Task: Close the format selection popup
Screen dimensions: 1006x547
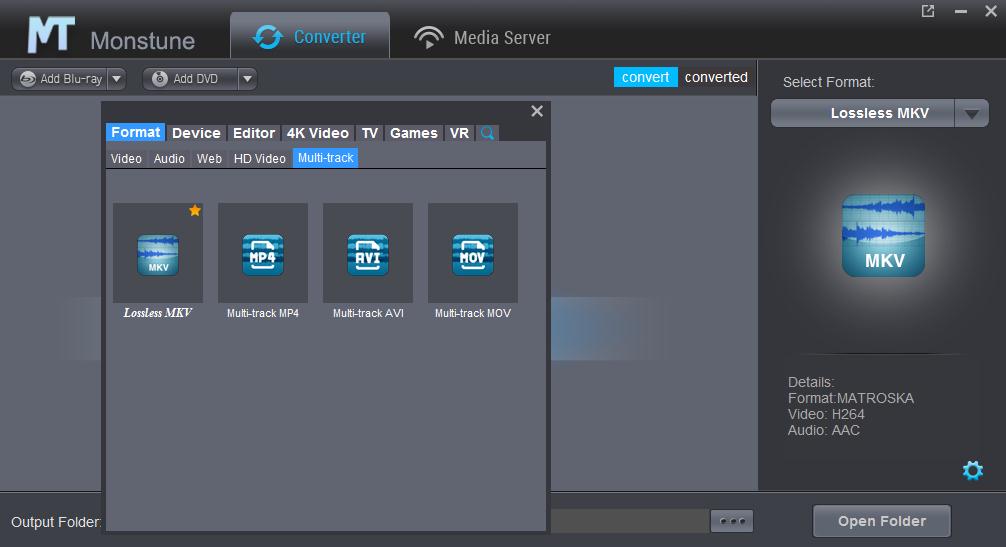Action: point(537,111)
